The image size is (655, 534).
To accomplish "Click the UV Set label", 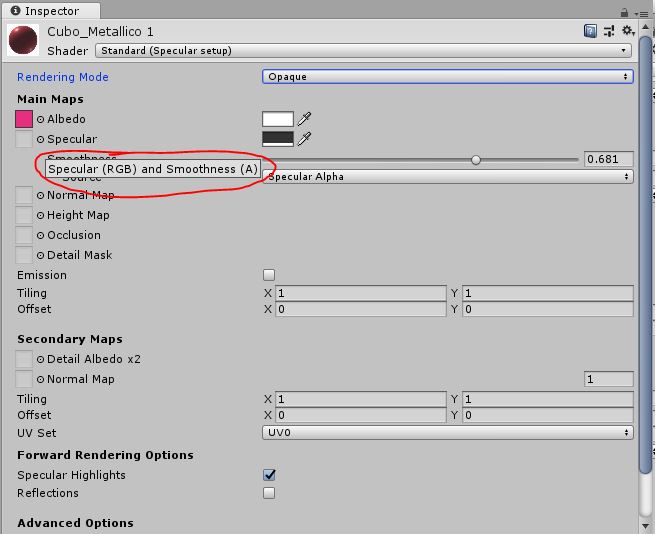I will tap(36, 433).
